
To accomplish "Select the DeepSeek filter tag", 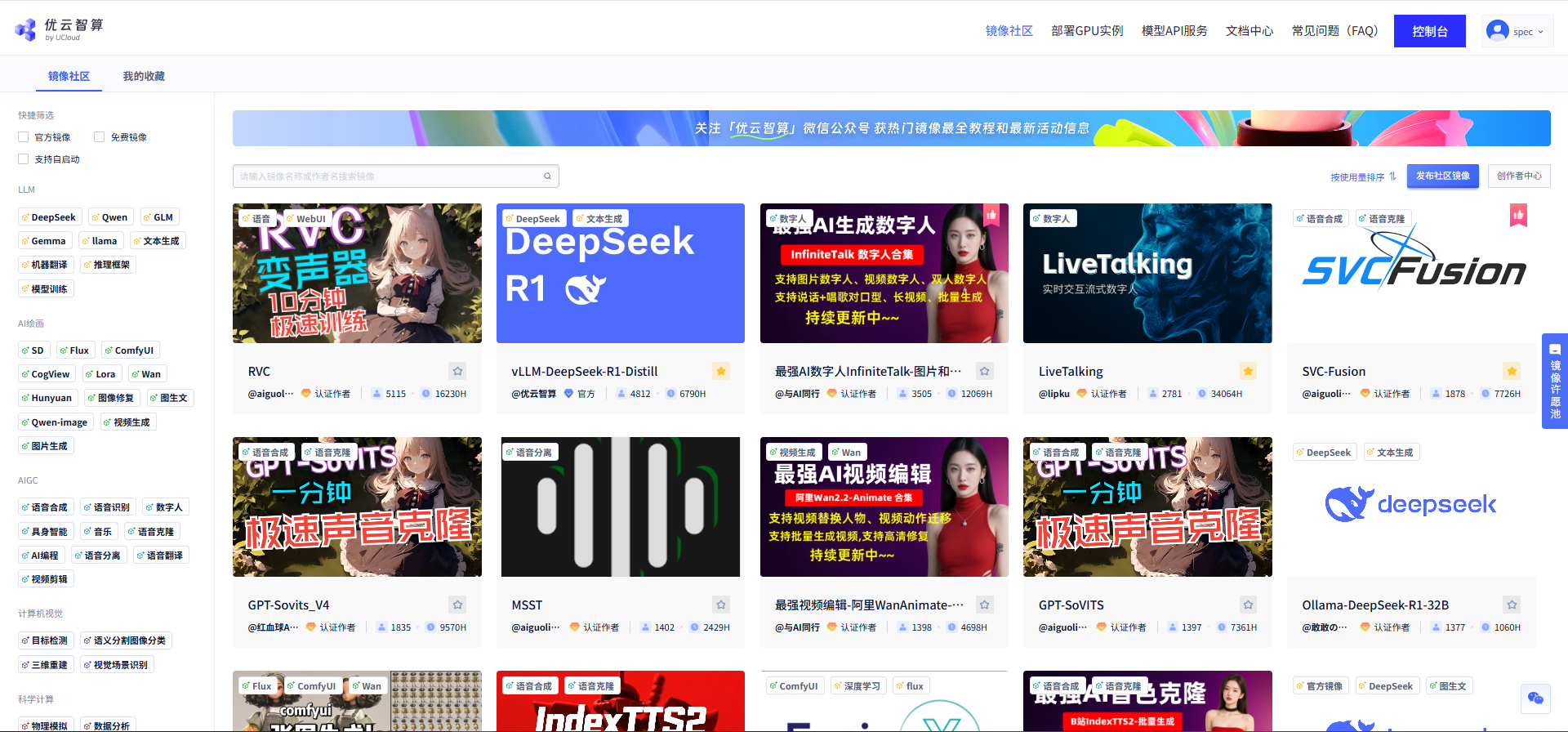I will pyautogui.click(x=49, y=217).
